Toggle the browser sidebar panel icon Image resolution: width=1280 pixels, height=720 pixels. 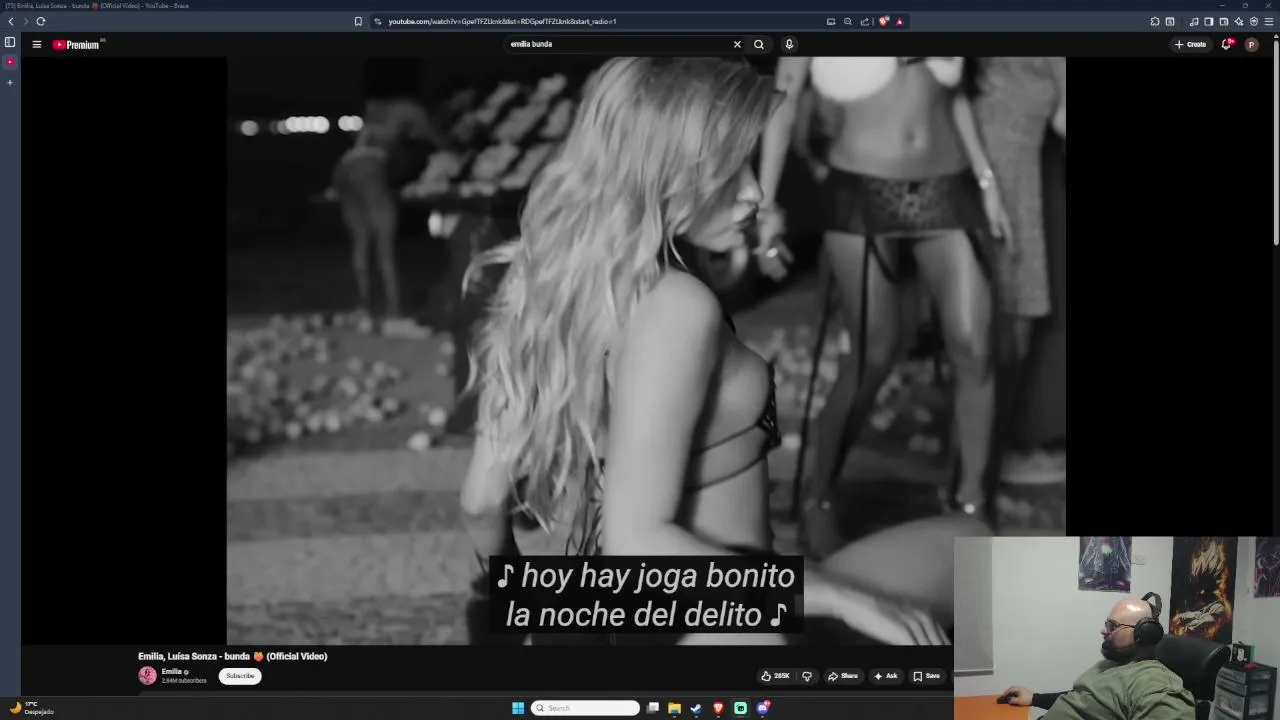pyautogui.click(x=1208, y=21)
